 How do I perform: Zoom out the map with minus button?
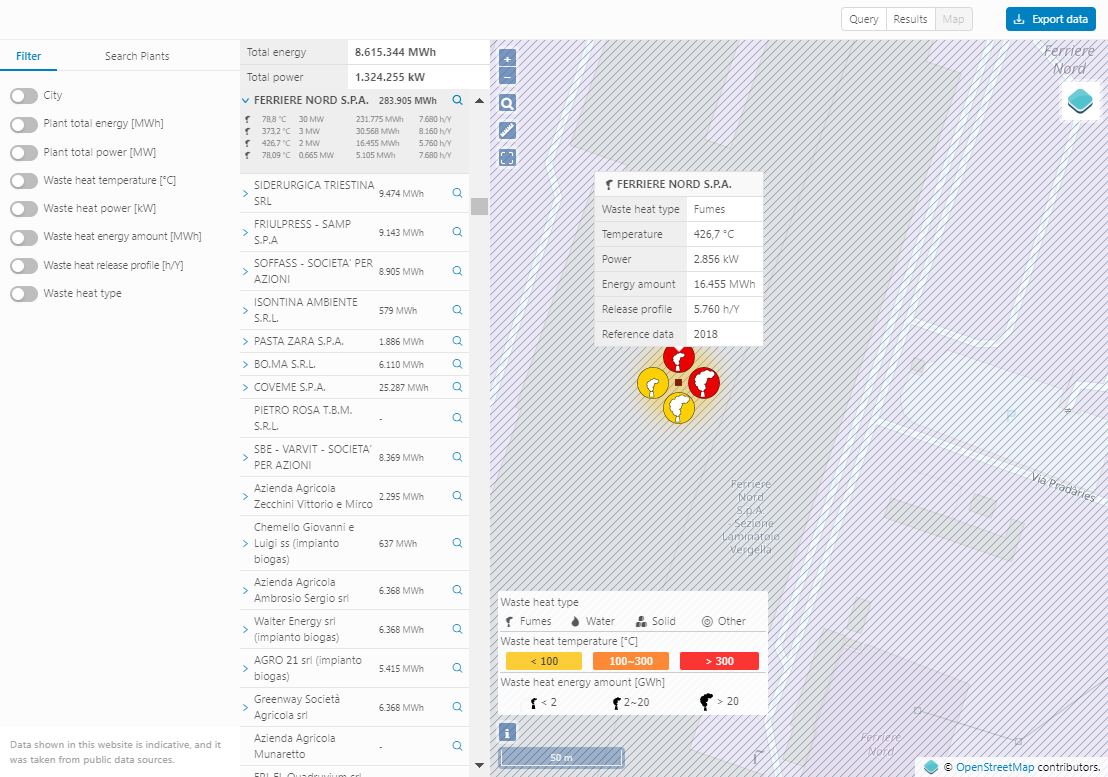click(x=507, y=76)
